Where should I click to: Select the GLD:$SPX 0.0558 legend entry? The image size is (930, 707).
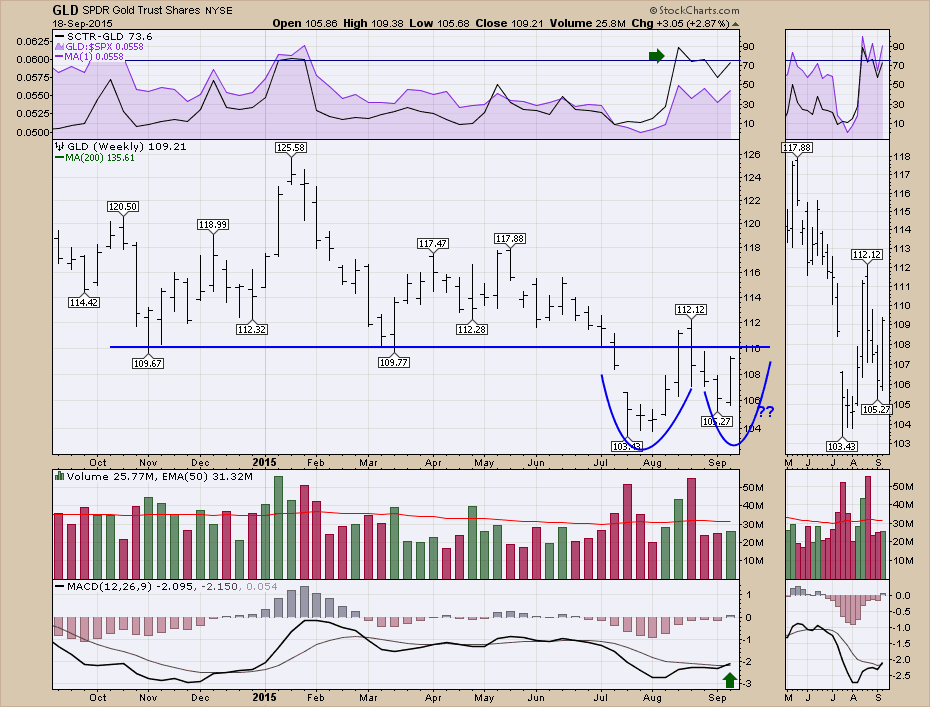(x=100, y=47)
